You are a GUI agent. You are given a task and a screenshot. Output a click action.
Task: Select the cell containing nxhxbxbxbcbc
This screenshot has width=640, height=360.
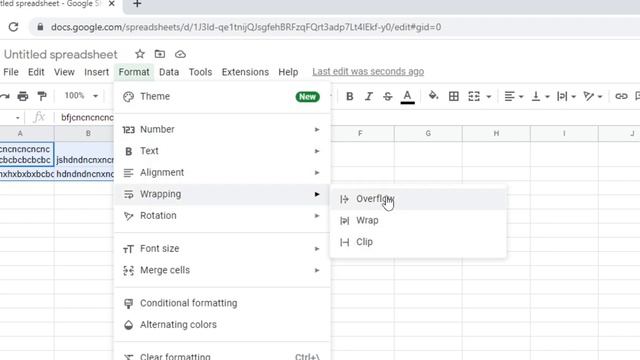tap(27, 174)
